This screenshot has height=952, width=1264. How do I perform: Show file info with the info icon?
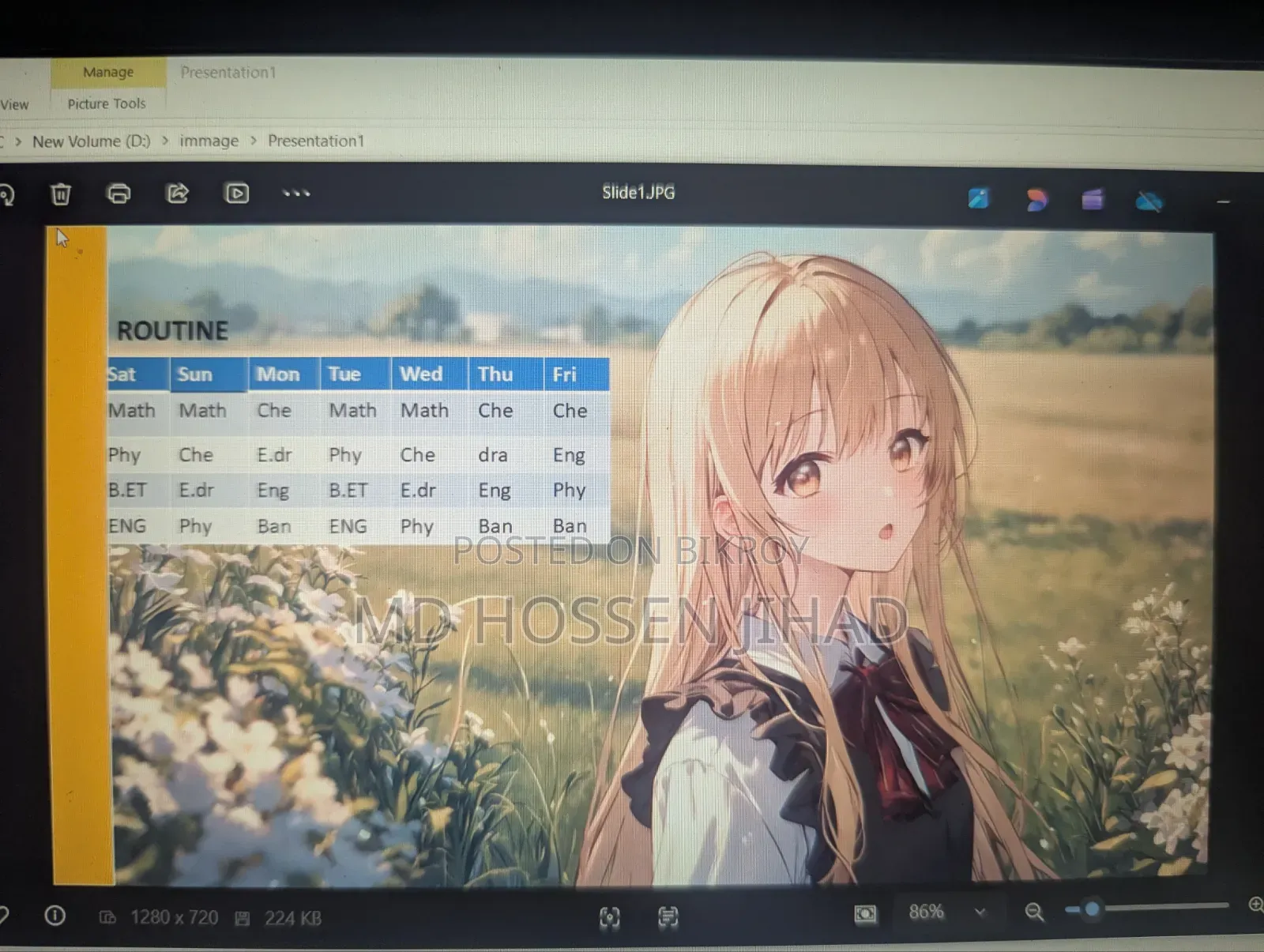55,916
